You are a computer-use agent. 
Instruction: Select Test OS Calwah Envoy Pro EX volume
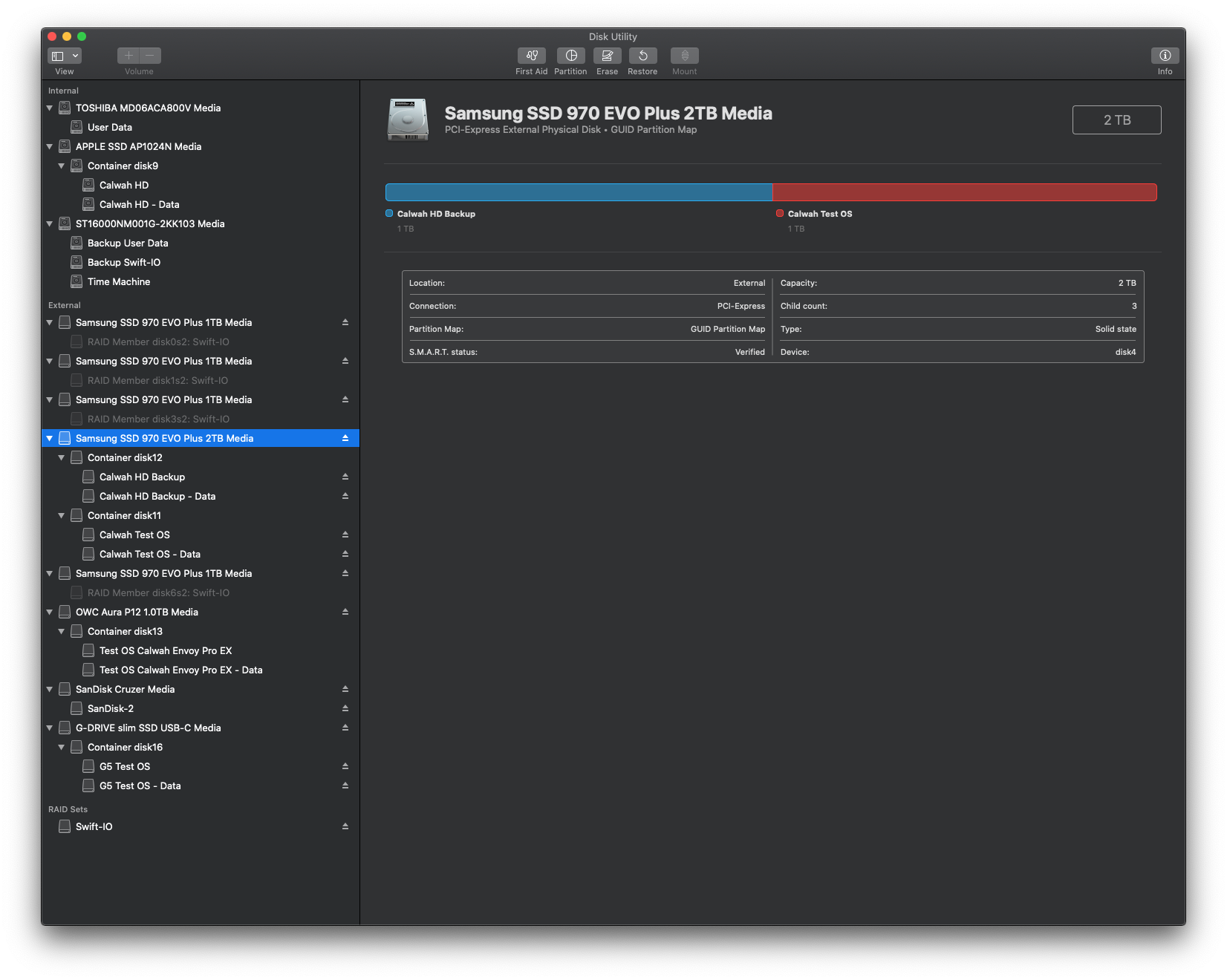click(201, 651)
